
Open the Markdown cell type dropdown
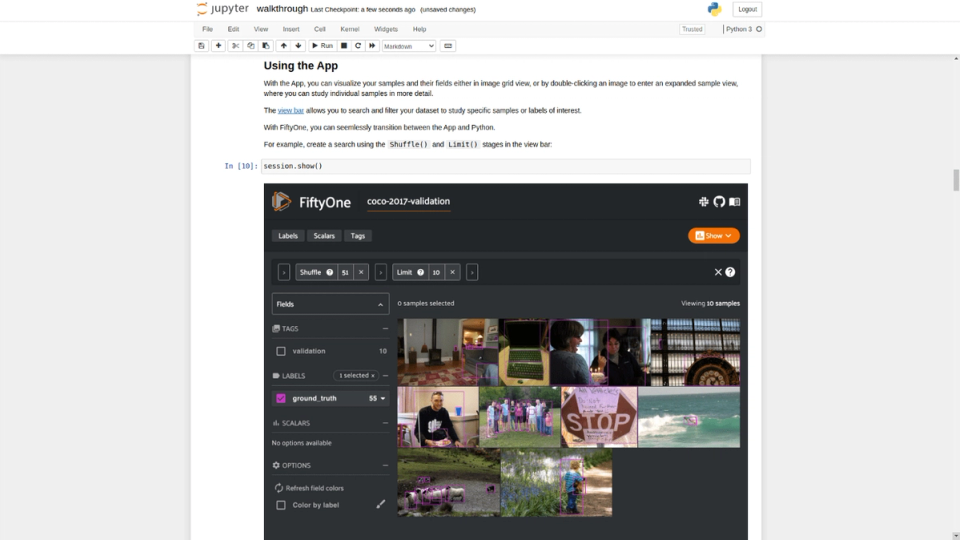tap(408, 46)
